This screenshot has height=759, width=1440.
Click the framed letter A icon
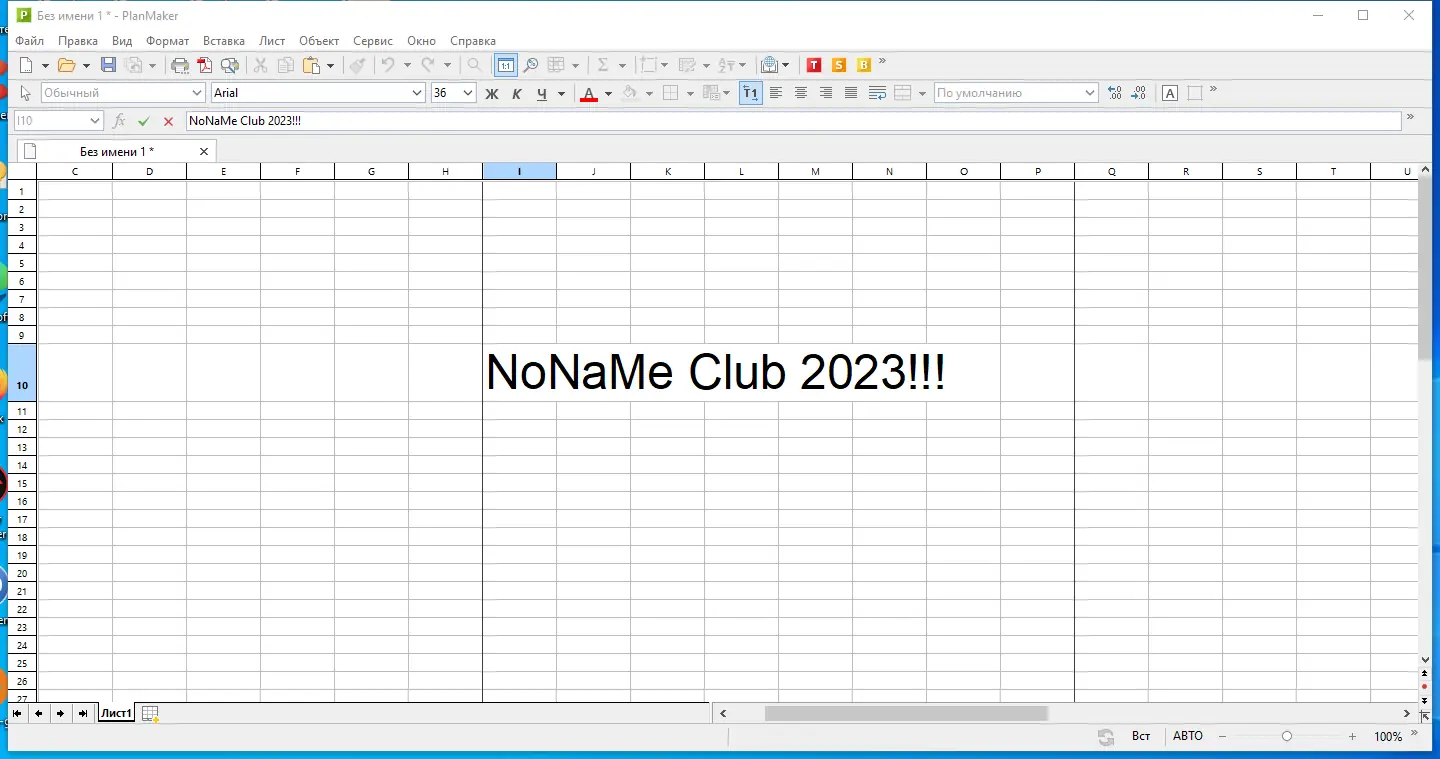(1169, 93)
